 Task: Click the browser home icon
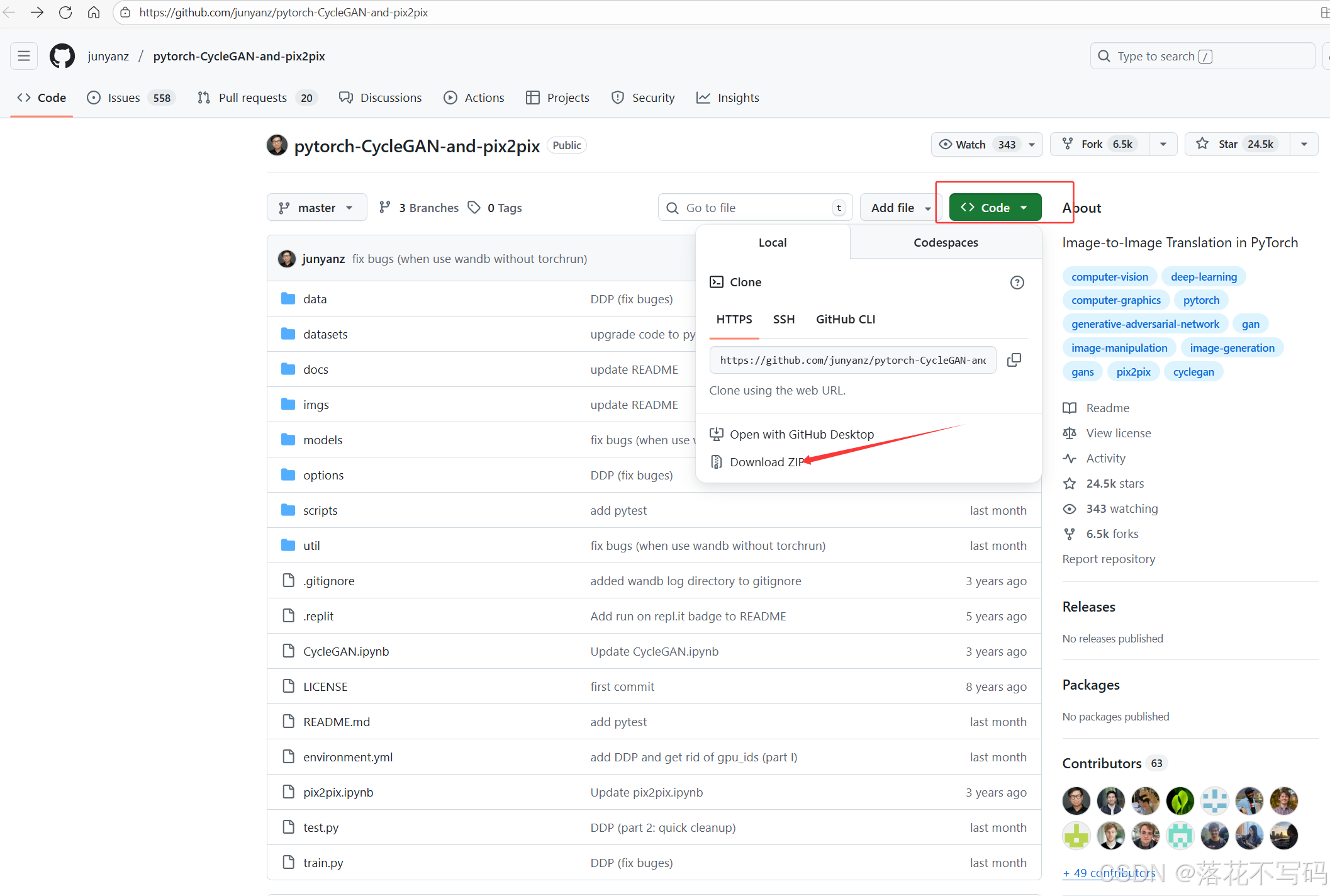click(94, 13)
